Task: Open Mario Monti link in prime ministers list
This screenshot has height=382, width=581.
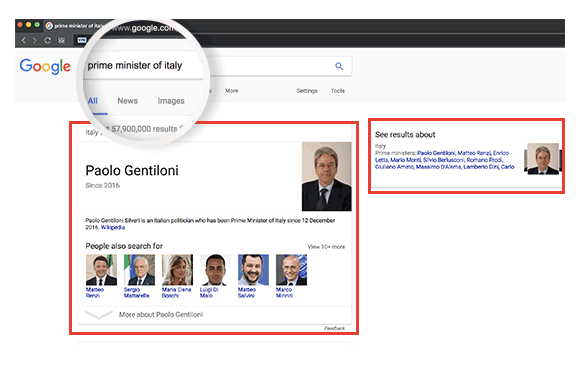Action: [405, 160]
